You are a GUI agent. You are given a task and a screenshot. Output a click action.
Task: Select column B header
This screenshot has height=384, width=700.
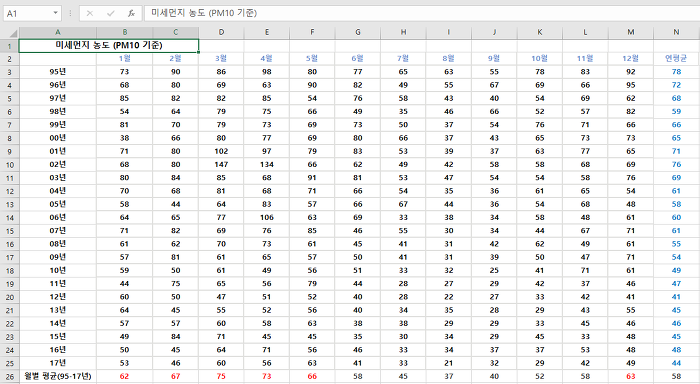125,32
